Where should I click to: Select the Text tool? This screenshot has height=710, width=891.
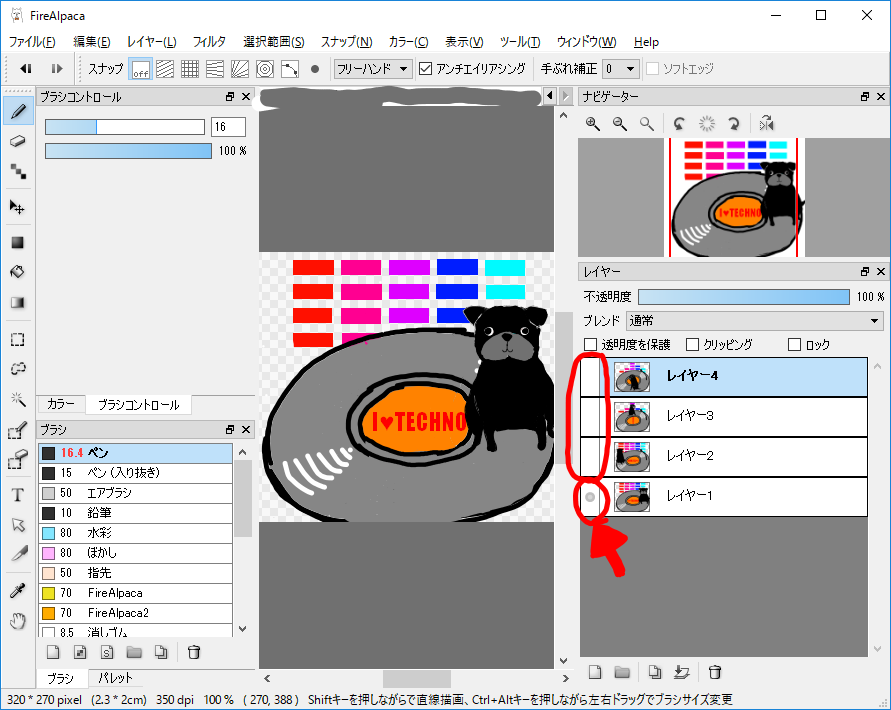[x=18, y=495]
